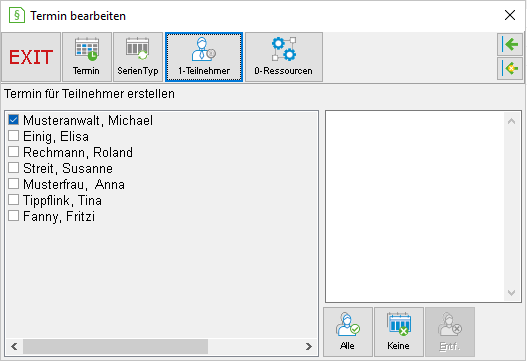The width and height of the screenshot is (527, 362).
Task: Open the 0-Ressourcen tab
Action: tap(284, 57)
